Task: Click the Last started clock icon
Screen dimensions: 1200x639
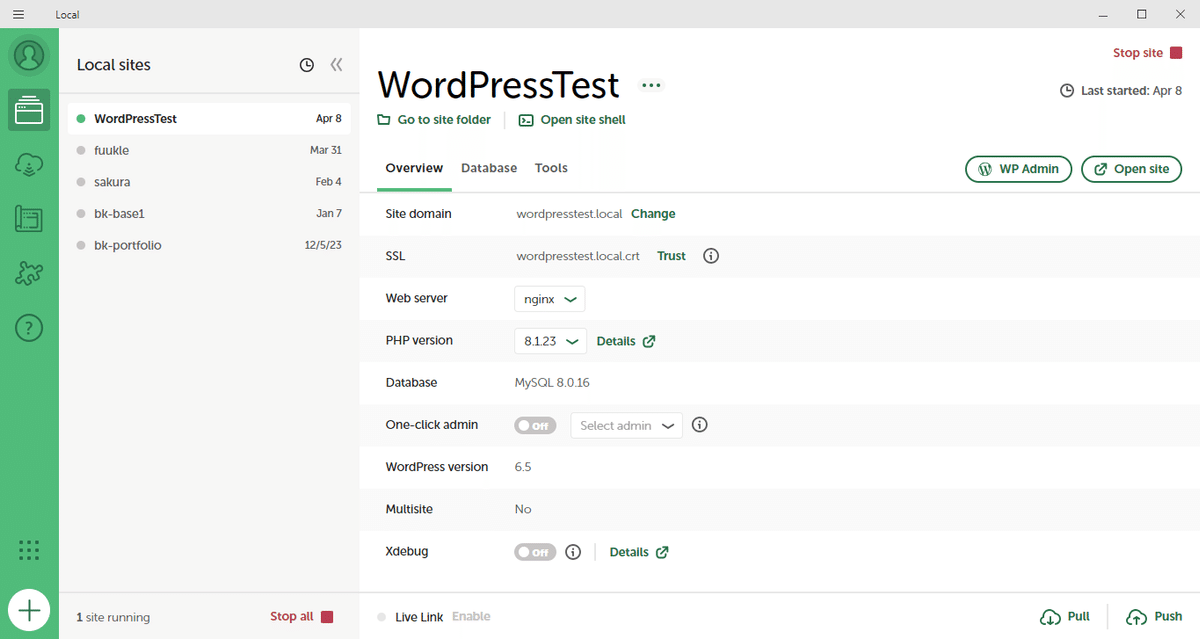Action: tap(1067, 91)
